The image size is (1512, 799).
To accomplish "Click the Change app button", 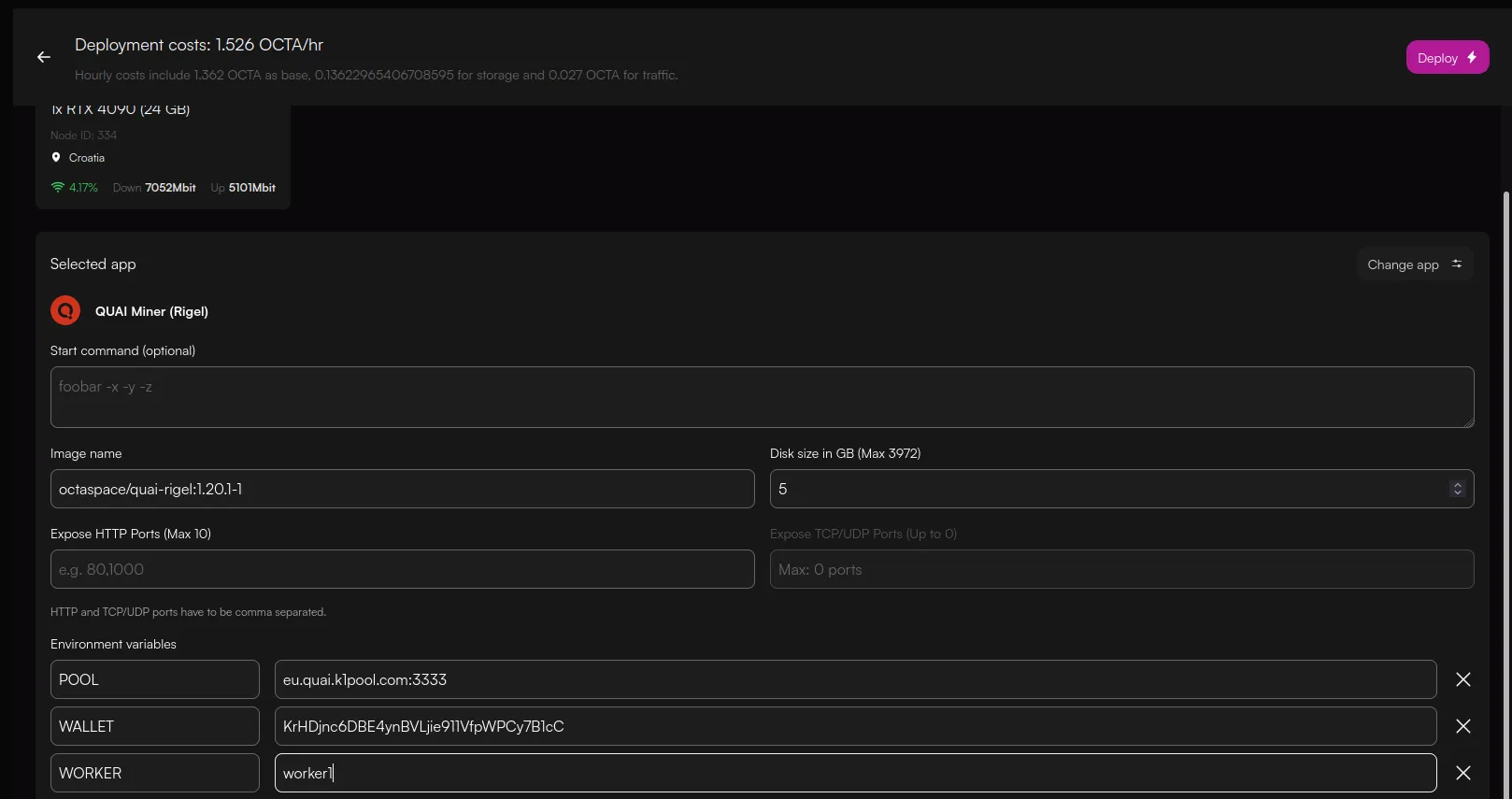I will (x=1415, y=264).
